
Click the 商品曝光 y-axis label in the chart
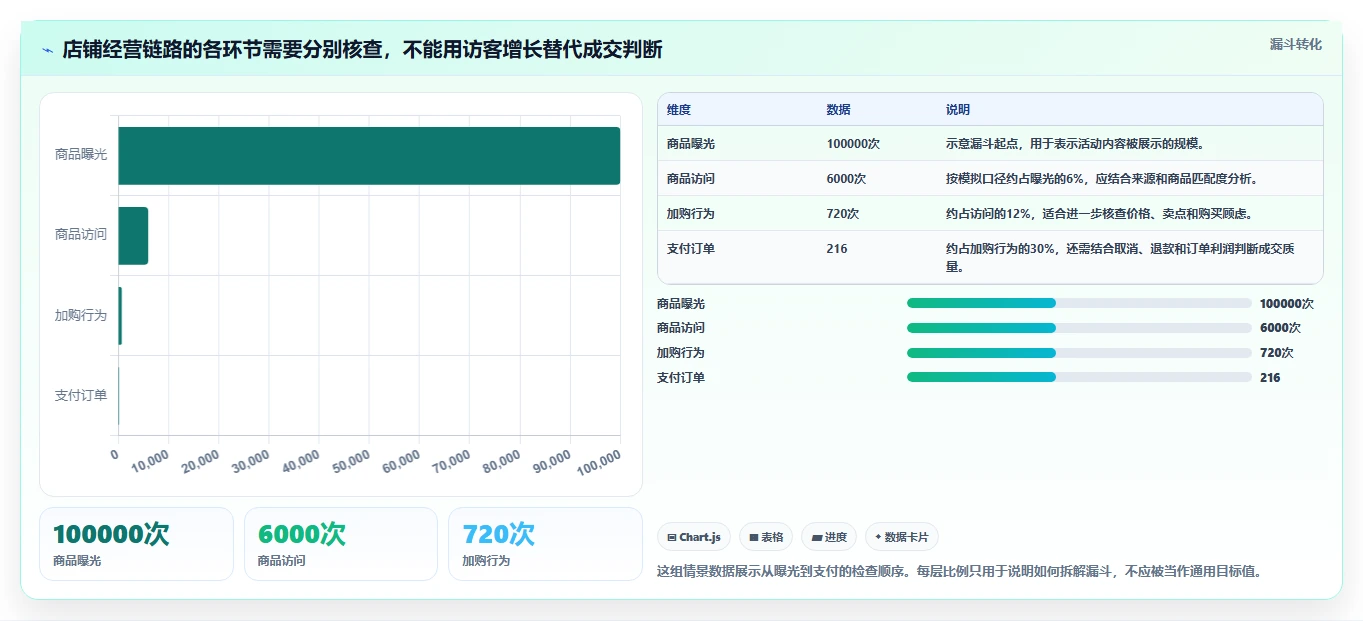[x=81, y=155]
